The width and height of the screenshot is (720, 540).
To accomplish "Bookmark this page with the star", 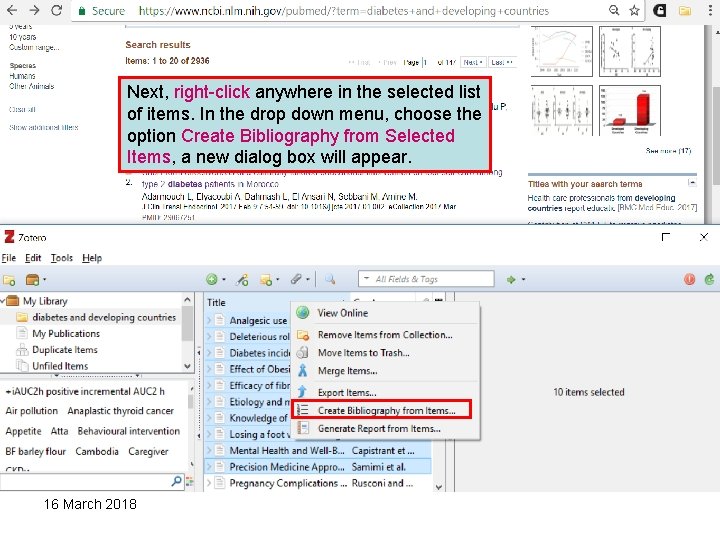I will pyautogui.click(x=634, y=10).
